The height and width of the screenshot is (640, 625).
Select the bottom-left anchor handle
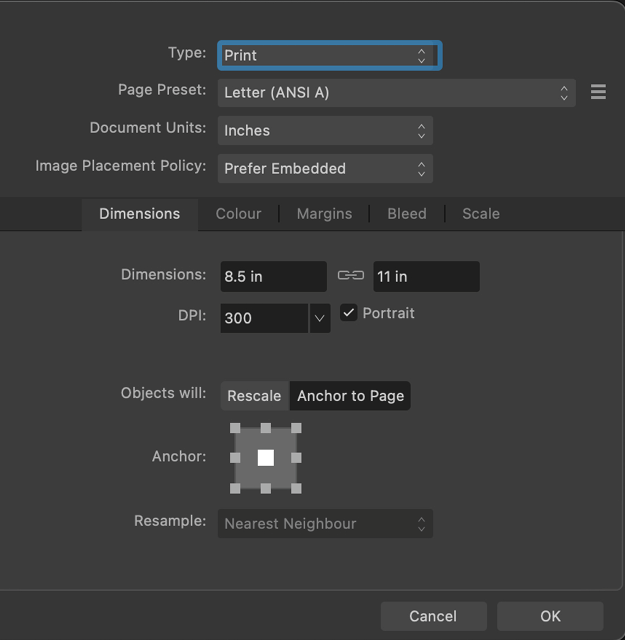pyautogui.click(x=236, y=488)
